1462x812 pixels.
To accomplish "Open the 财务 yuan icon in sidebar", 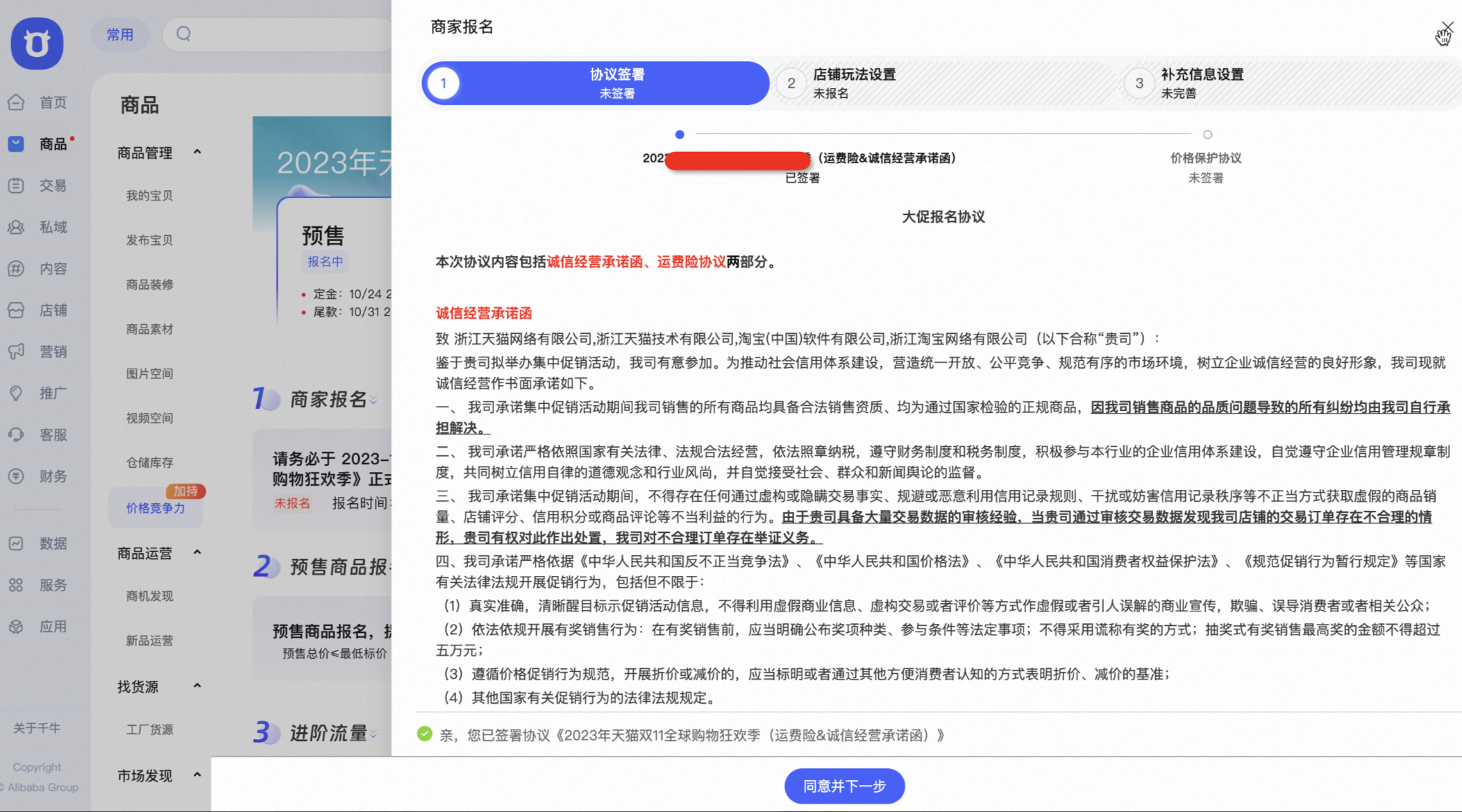I will (17, 477).
